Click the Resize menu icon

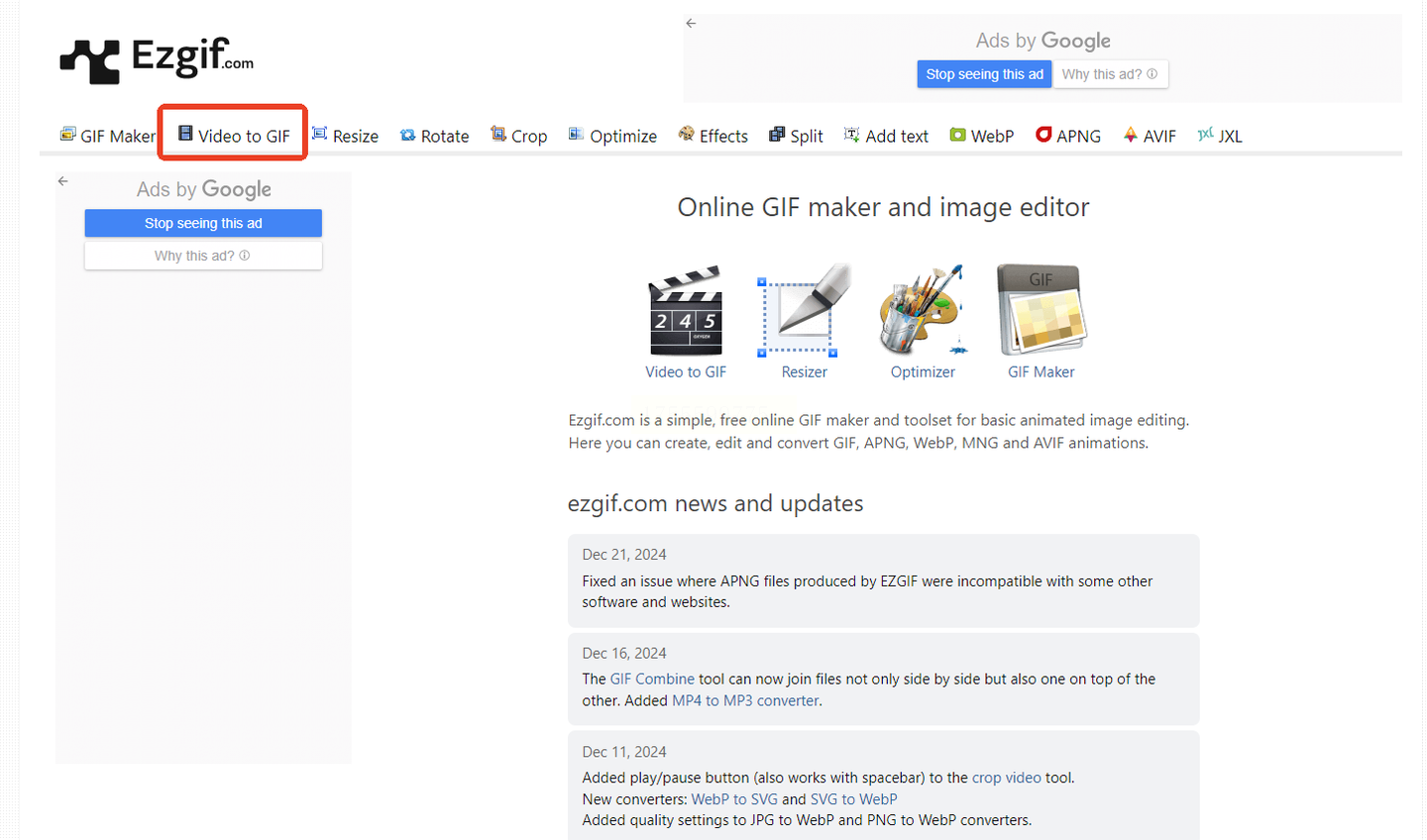point(320,134)
